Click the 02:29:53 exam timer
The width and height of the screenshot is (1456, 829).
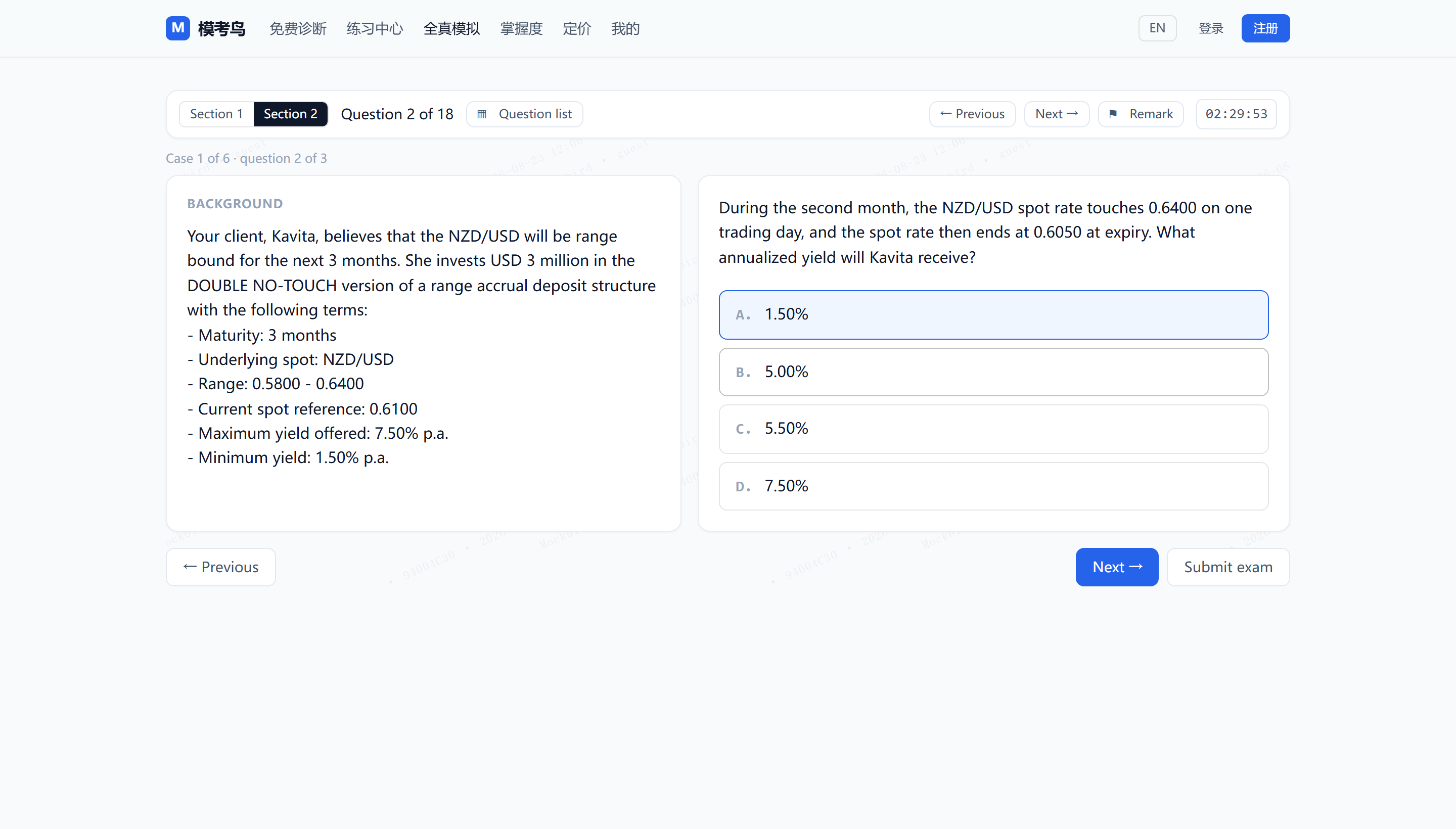(1236, 114)
